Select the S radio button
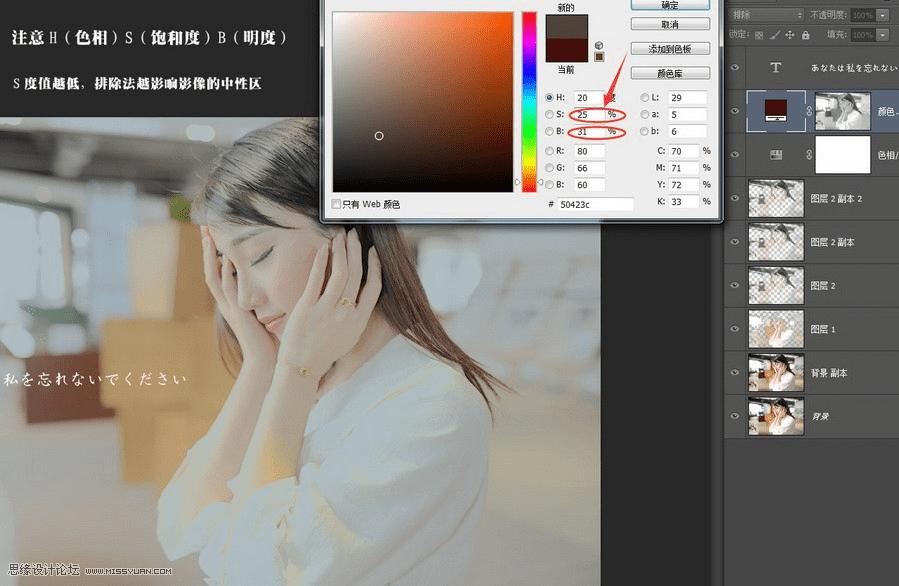This screenshot has width=899, height=586. (551, 115)
